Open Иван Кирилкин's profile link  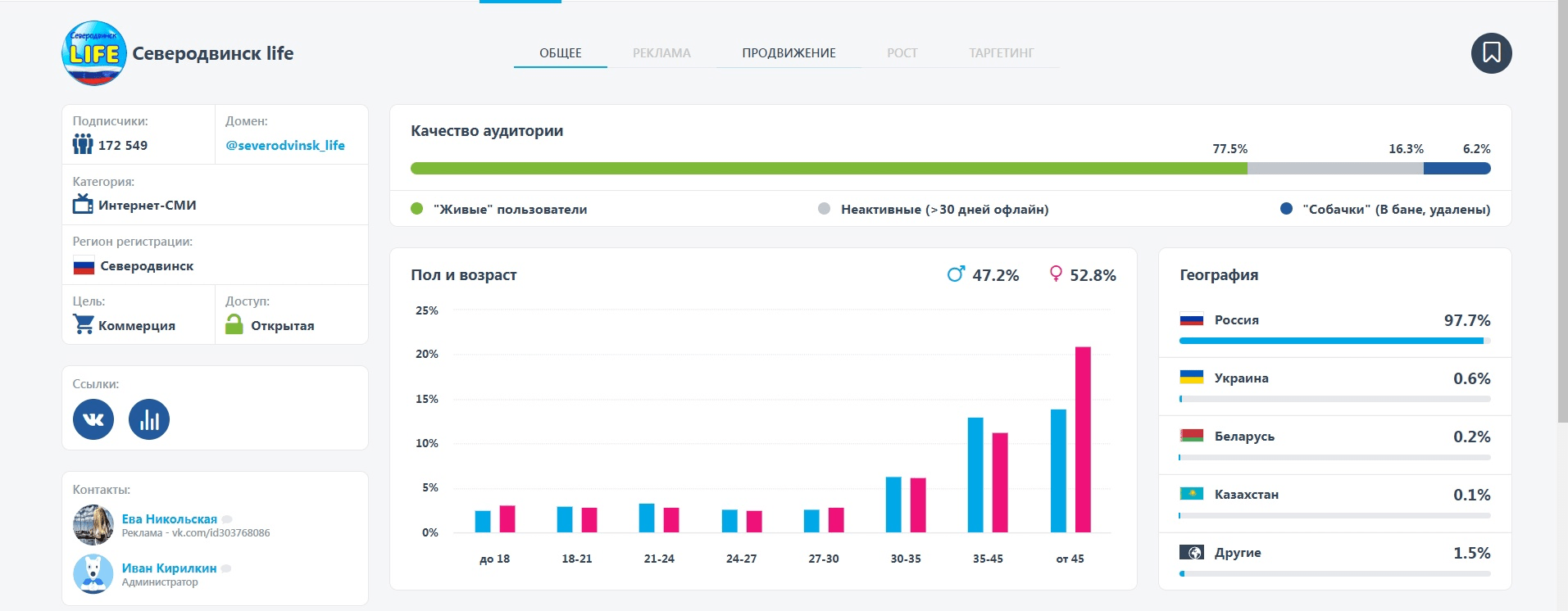click(169, 568)
